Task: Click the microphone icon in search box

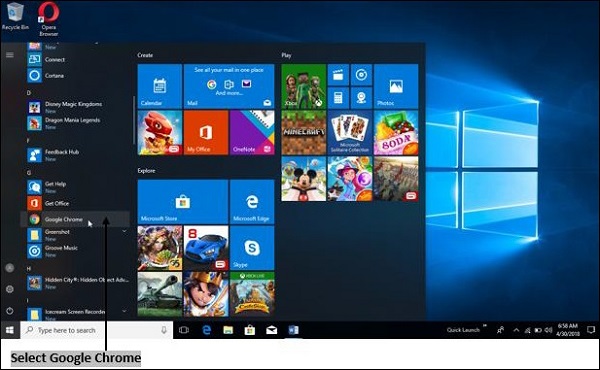Action: [164, 330]
